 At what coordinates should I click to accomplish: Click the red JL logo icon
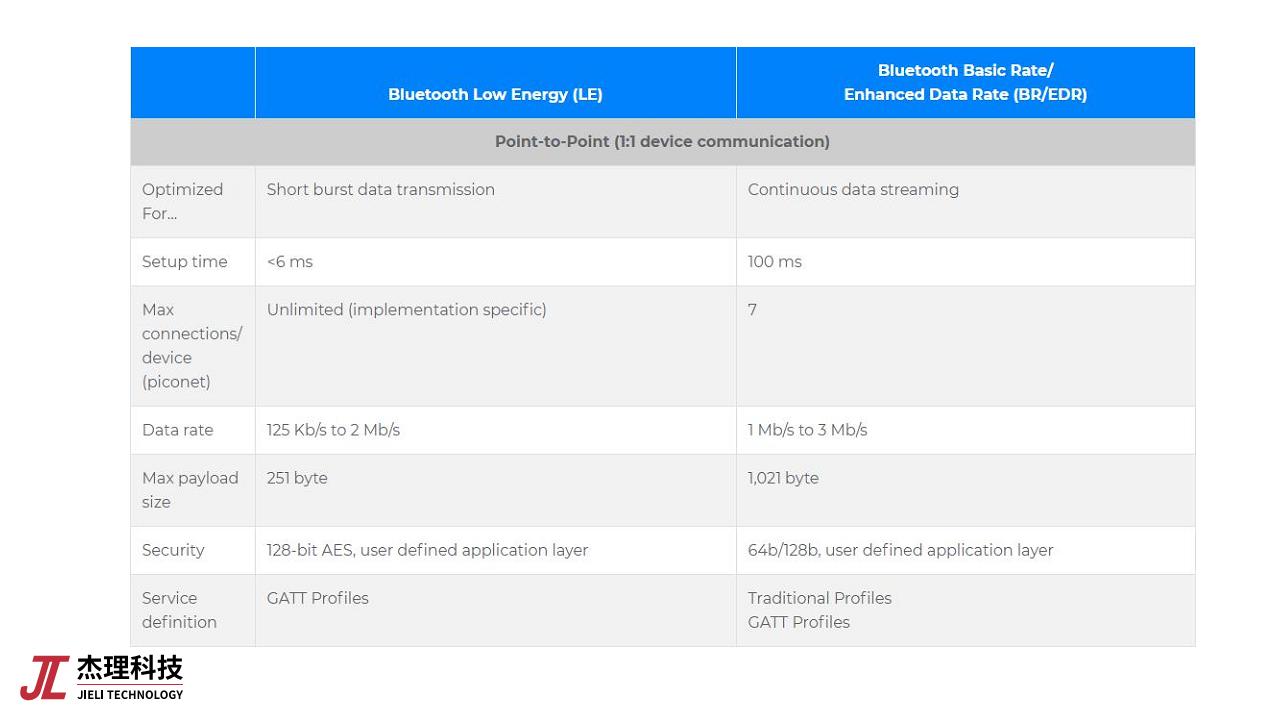(x=44, y=678)
